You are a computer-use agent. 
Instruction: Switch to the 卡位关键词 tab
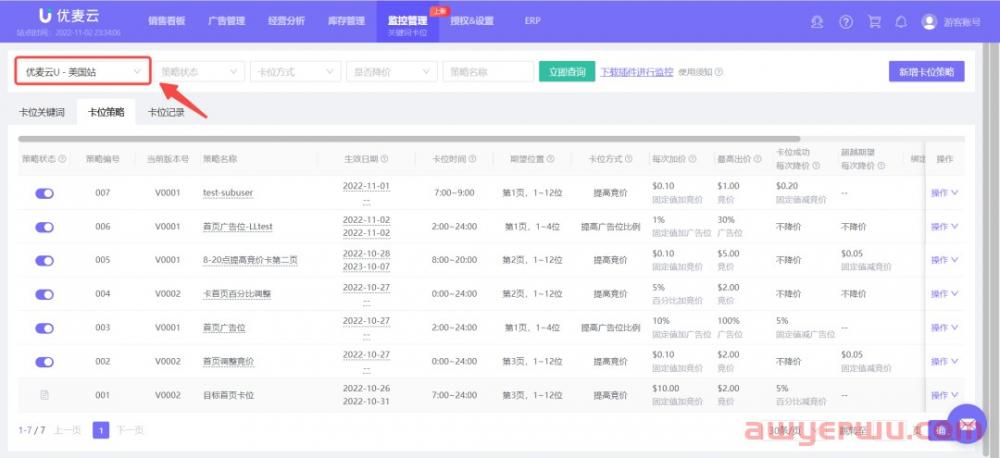pos(41,113)
